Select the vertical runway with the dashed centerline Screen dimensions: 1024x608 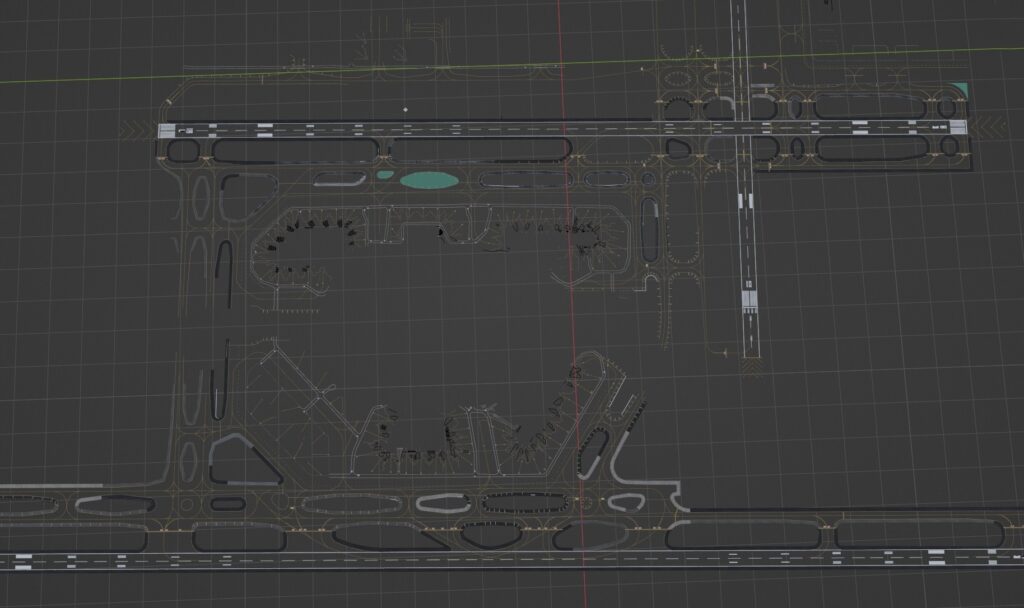745,178
